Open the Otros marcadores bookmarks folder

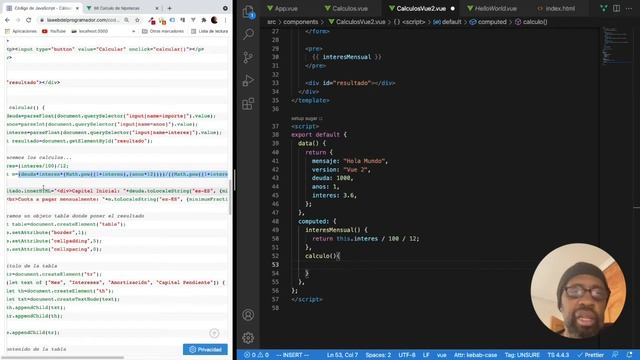[163, 31]
